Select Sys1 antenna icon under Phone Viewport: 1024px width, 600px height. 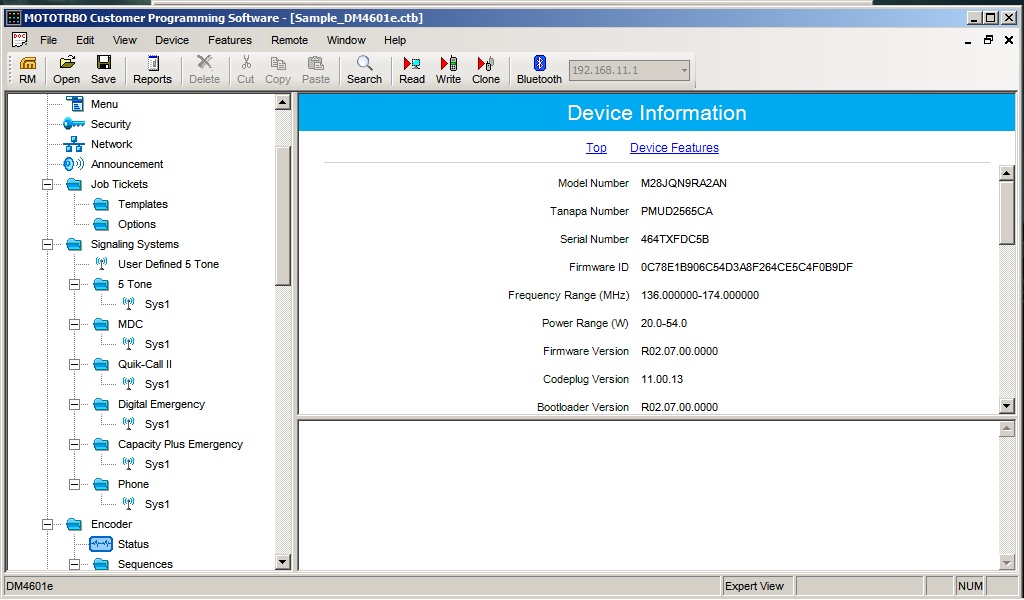point(129,503)
